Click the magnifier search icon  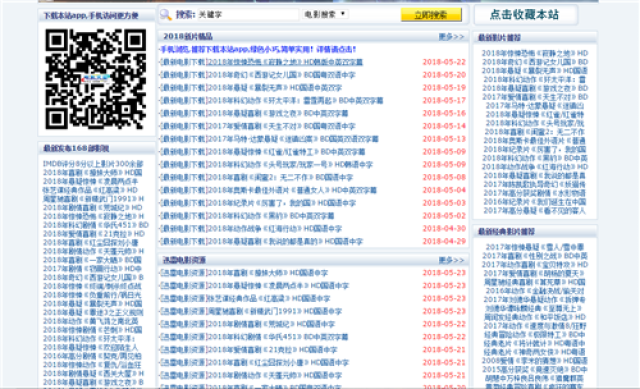coord(166,15)
